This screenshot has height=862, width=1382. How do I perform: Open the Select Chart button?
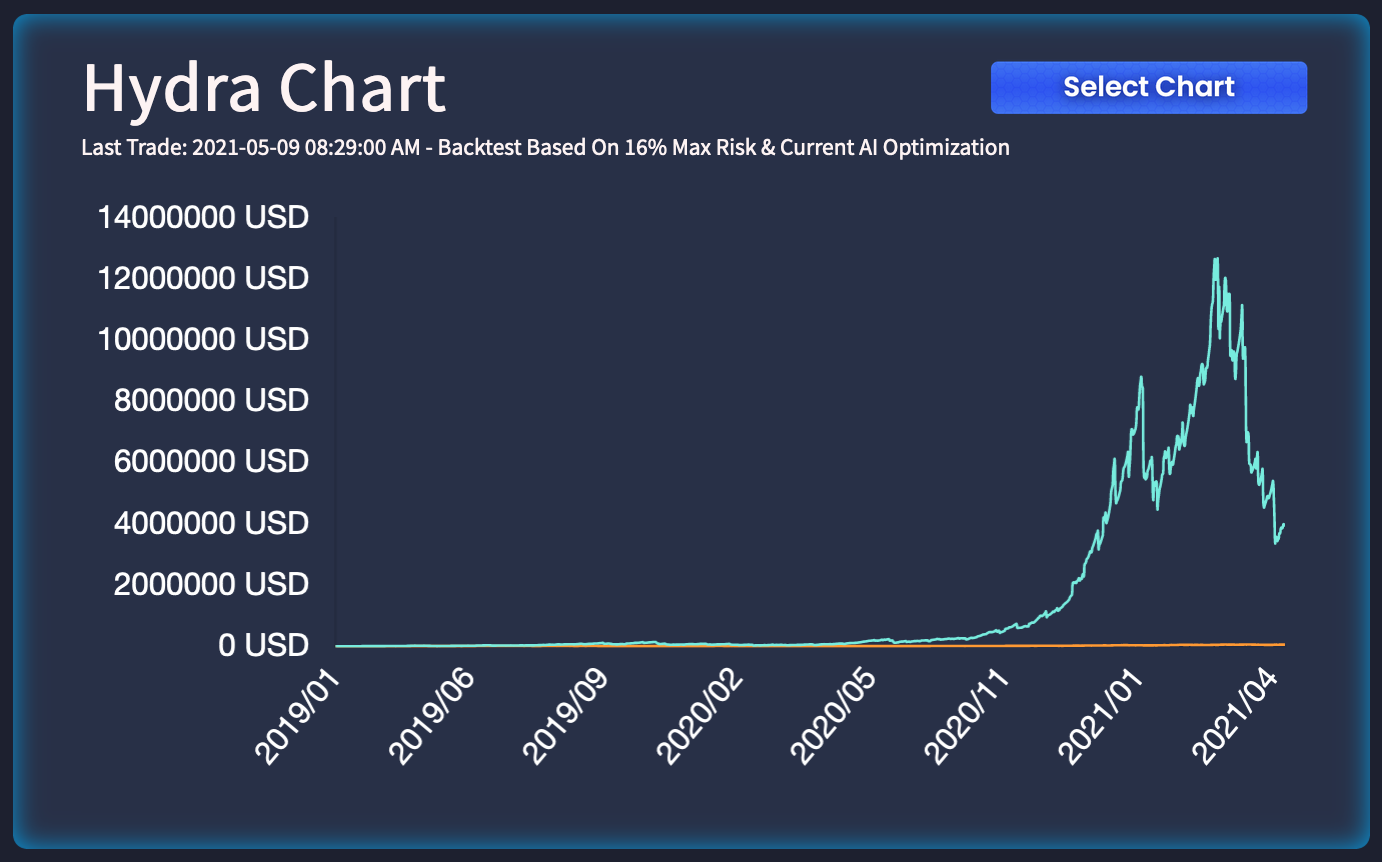pos(1148,87)
